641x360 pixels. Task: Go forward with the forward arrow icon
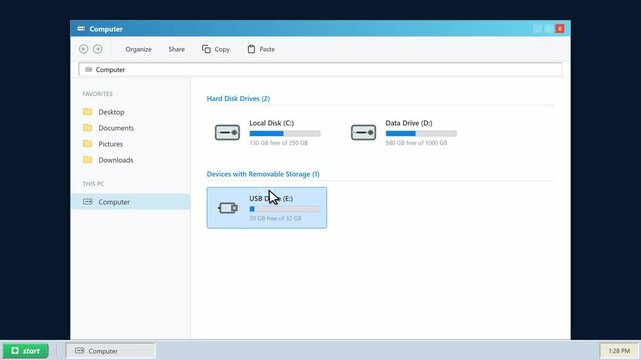(98, 49)
